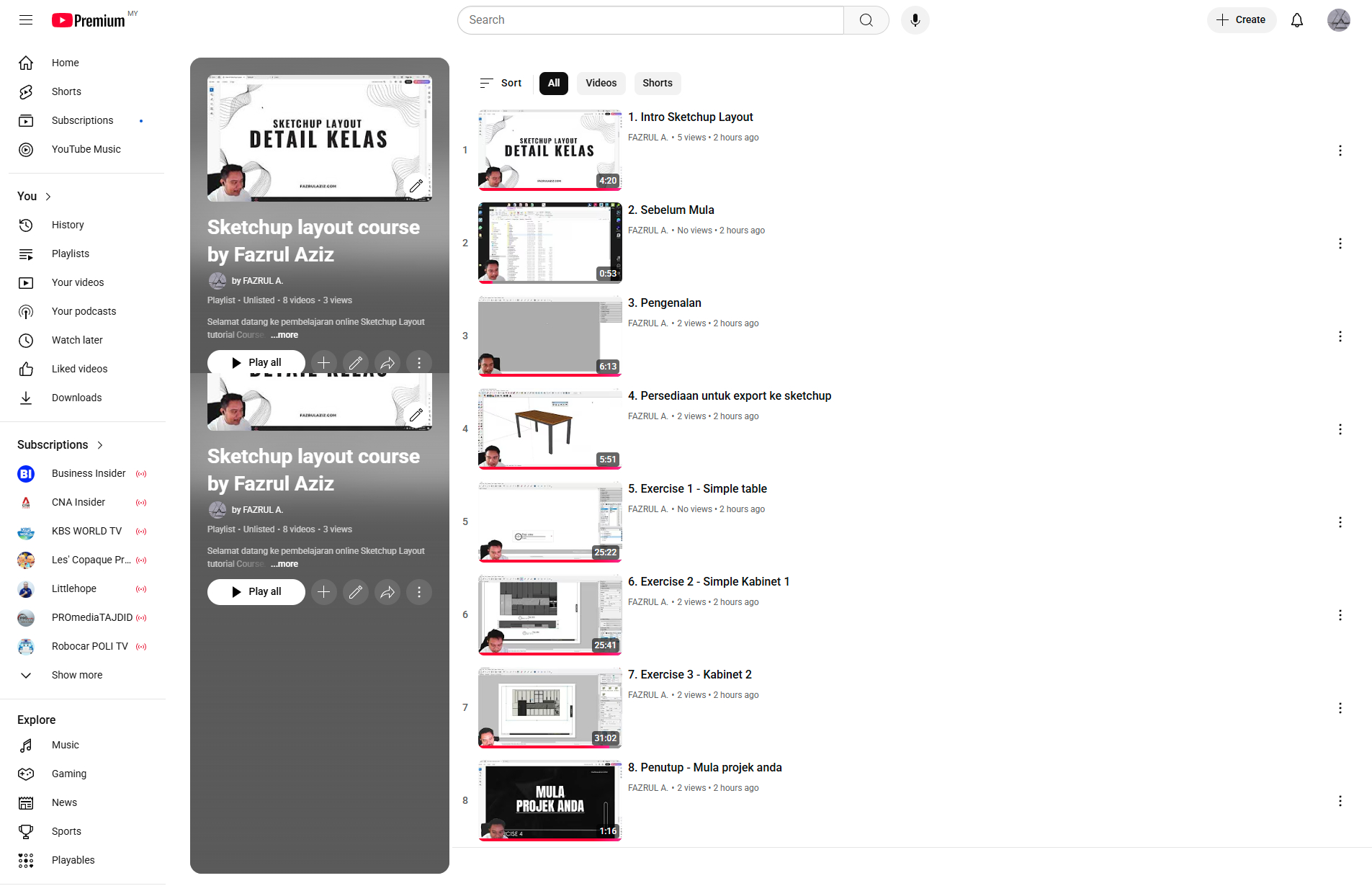Open the video titled 4. Persediaan untuk export ke sketchup

[x=729, y=395]
